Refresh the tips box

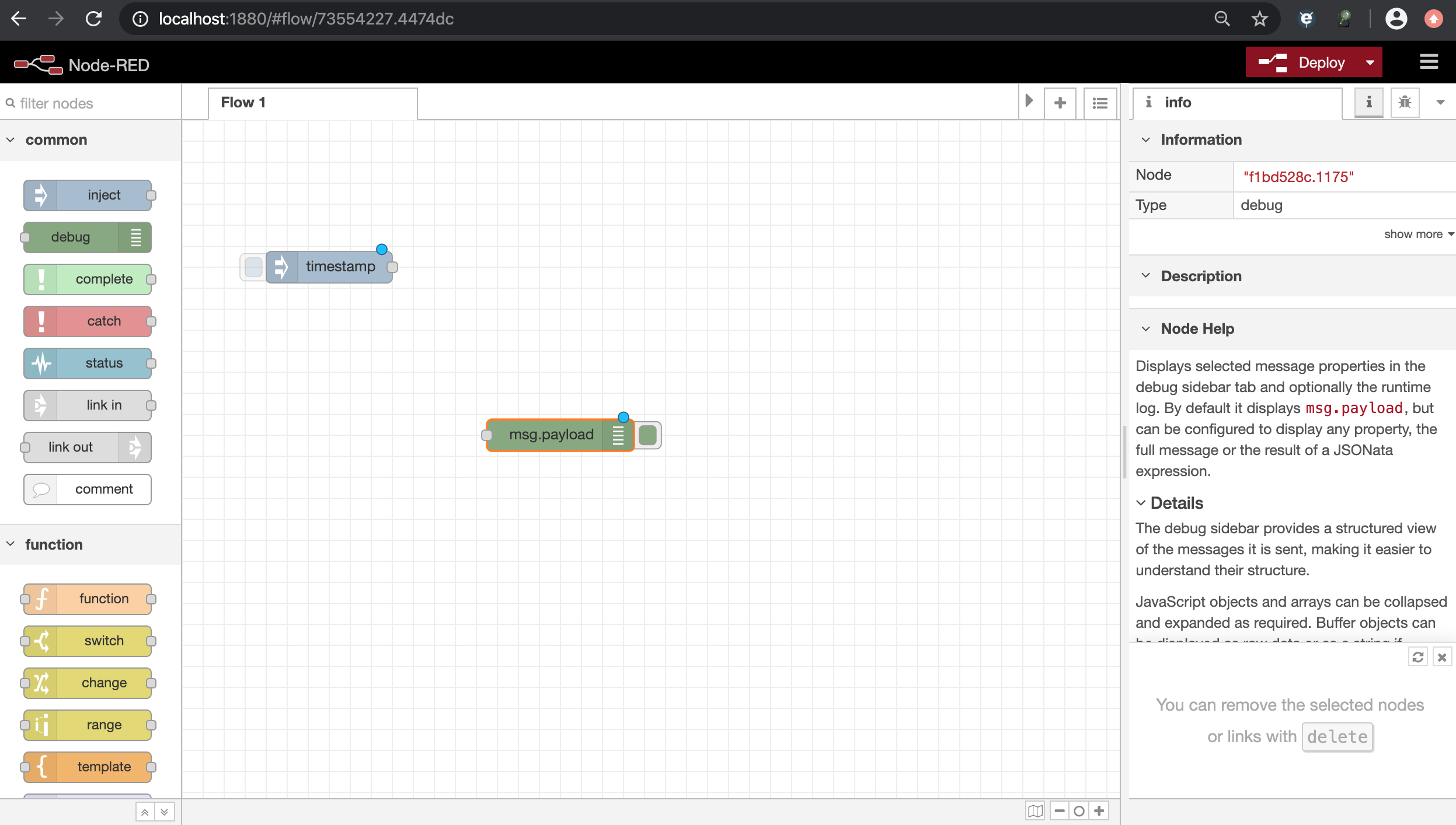[1417, 658]
